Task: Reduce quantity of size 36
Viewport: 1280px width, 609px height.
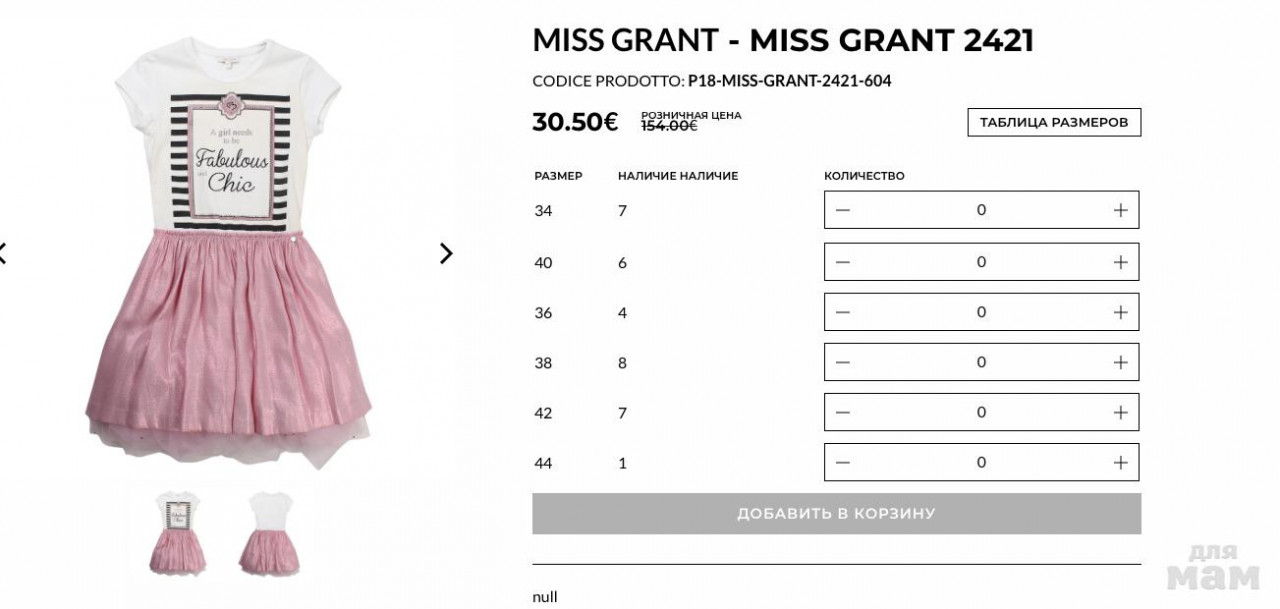Action: pos(843,312)
